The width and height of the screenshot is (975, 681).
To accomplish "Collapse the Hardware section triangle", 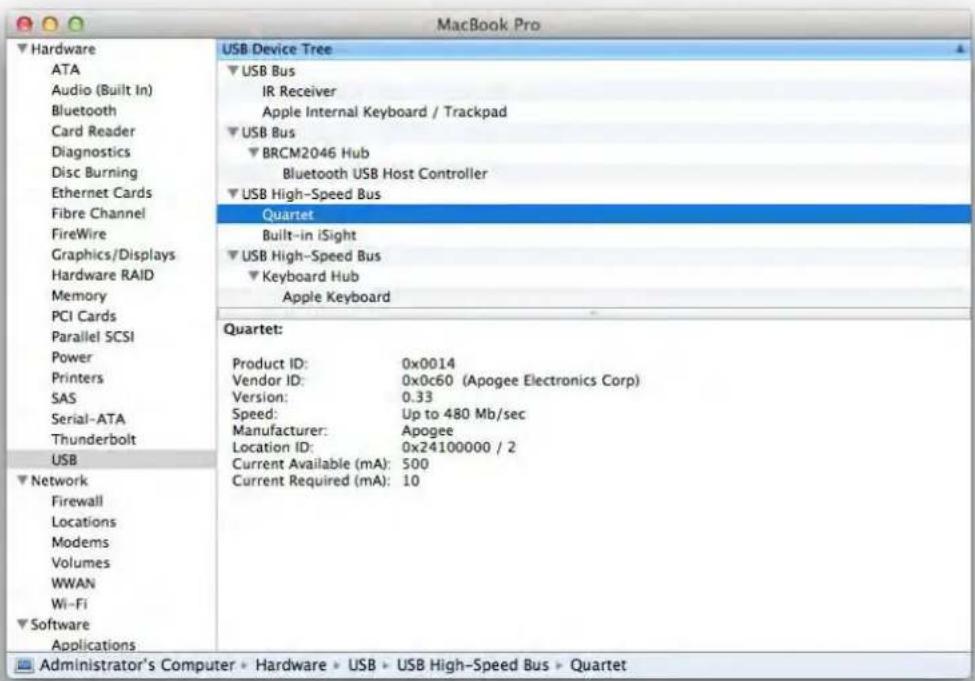I will point(22,49).
